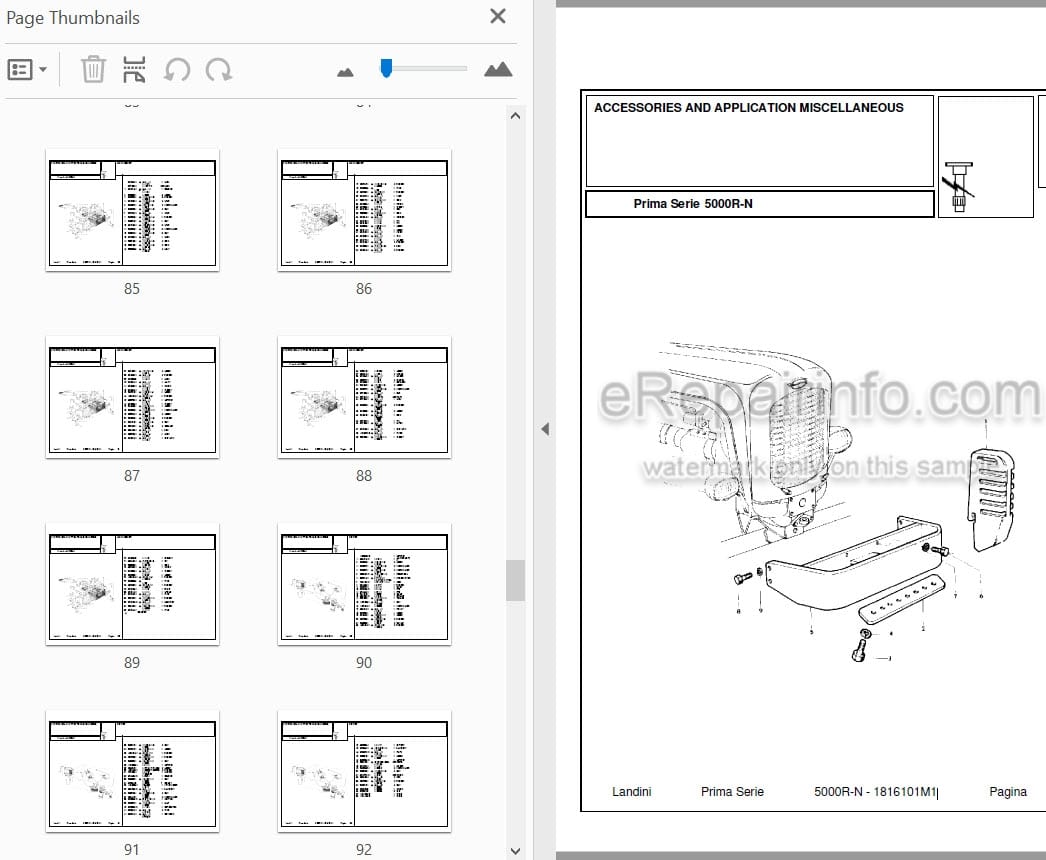Select page 87 thumbnail
Screen dimensions: 1046x860
pos(132,397)
